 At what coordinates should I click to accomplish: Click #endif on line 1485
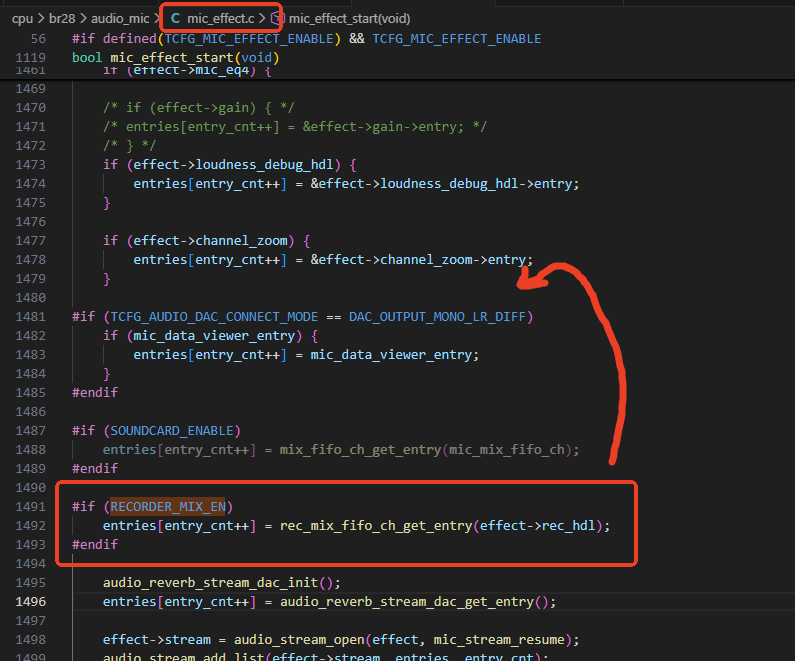click(95, 393)
